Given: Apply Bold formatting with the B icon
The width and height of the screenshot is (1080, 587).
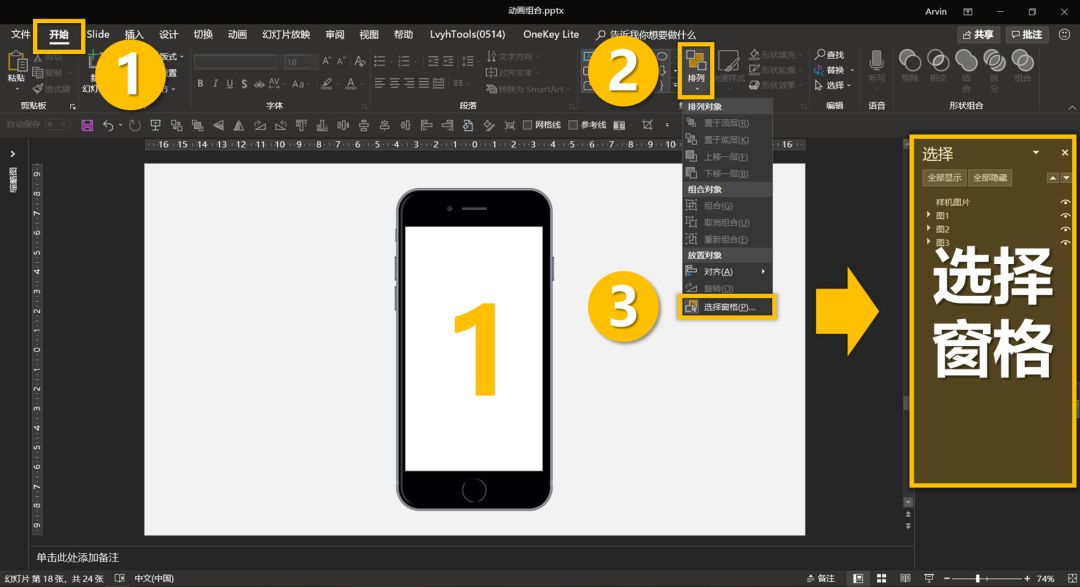Looking at the screenshot, I should (200, 84).
